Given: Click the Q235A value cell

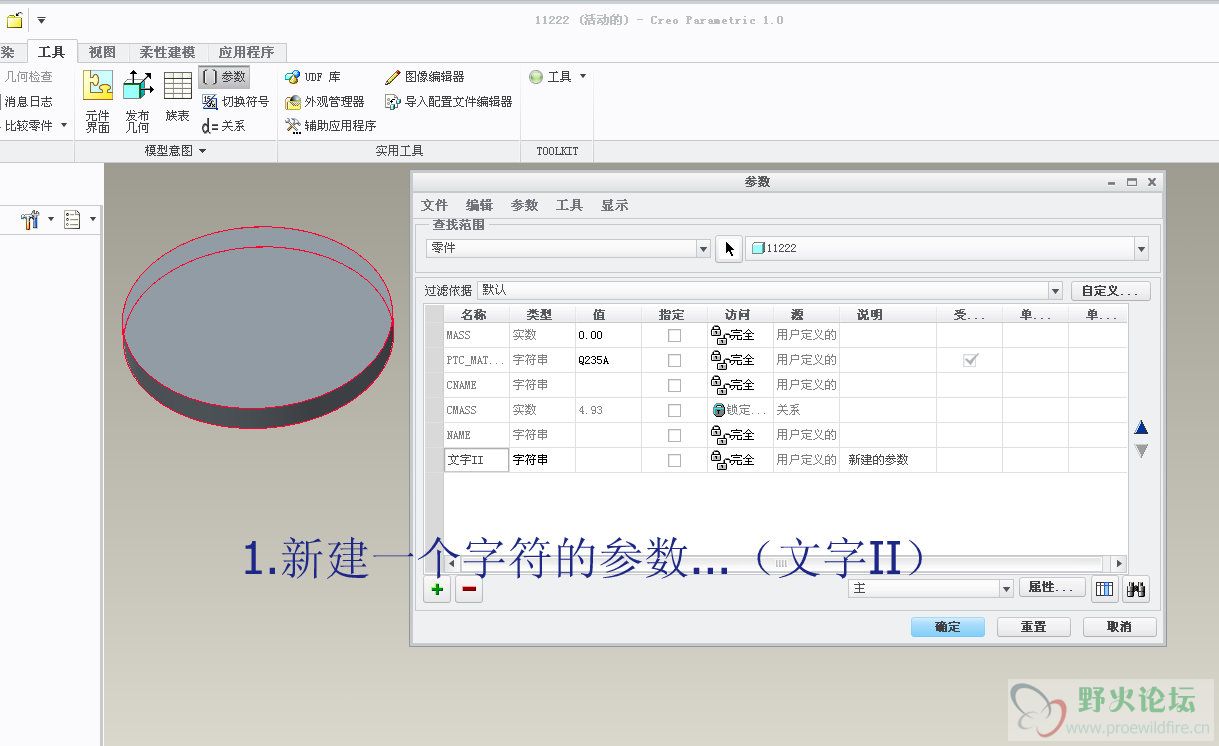Looking at the screenshot, I should click(608, 360).
